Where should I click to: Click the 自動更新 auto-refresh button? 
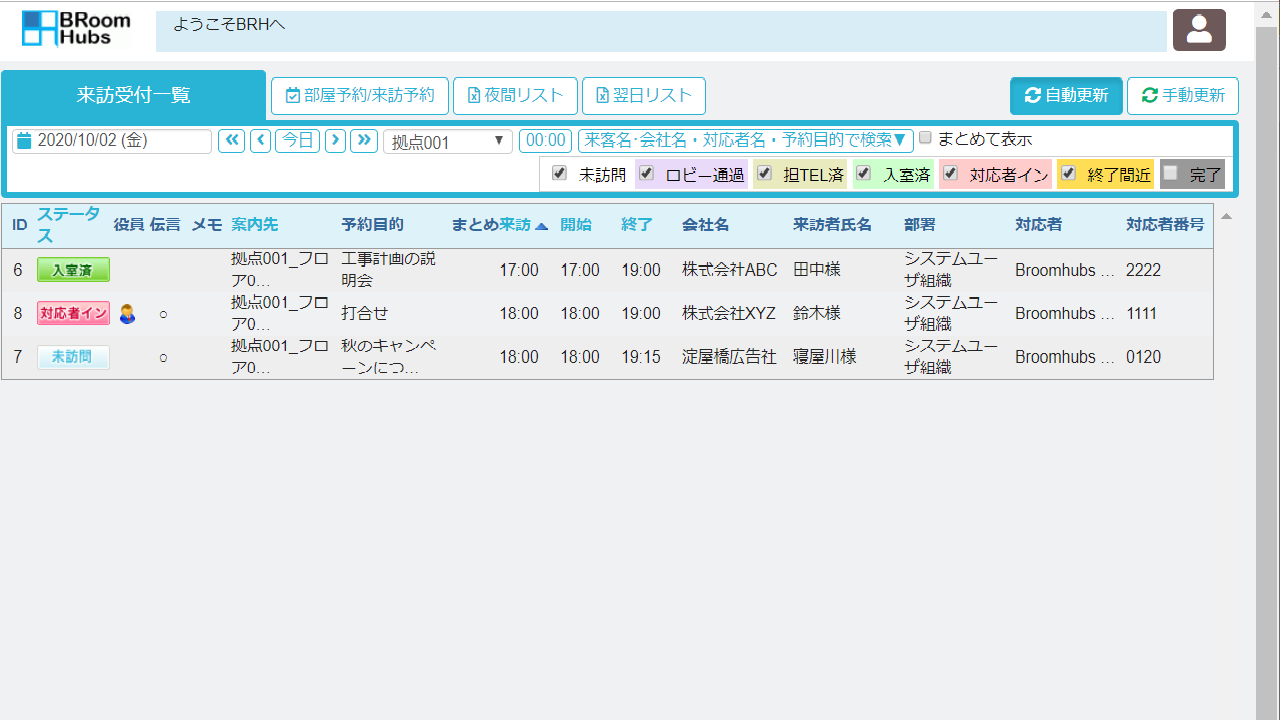point(1066,96)
